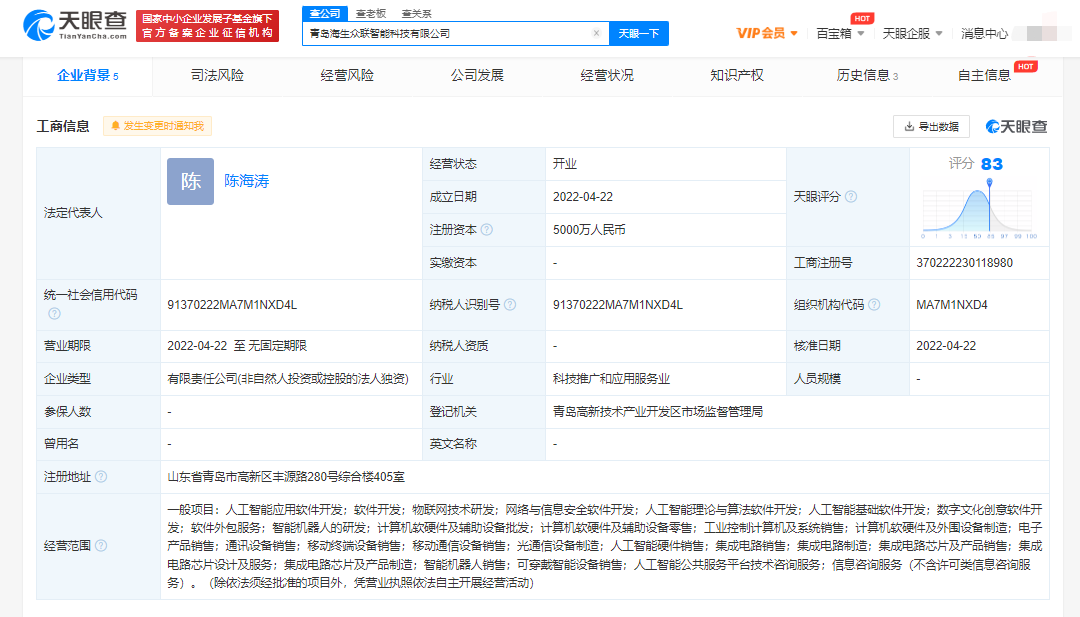The height and width of the screenshot is (617, 1080).
Task: Click the 天眼一下 search button
Action: click(x=638, y=33)
